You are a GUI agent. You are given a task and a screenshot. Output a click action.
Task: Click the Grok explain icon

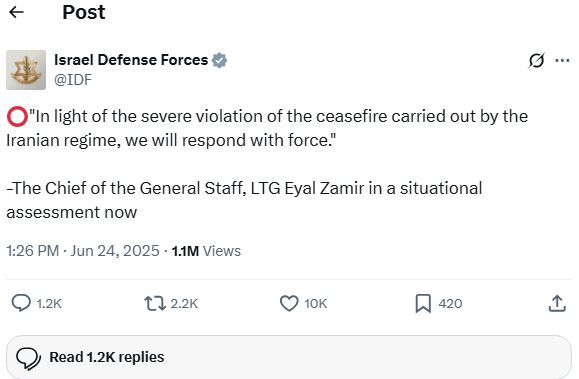click(x=536, y=61)
